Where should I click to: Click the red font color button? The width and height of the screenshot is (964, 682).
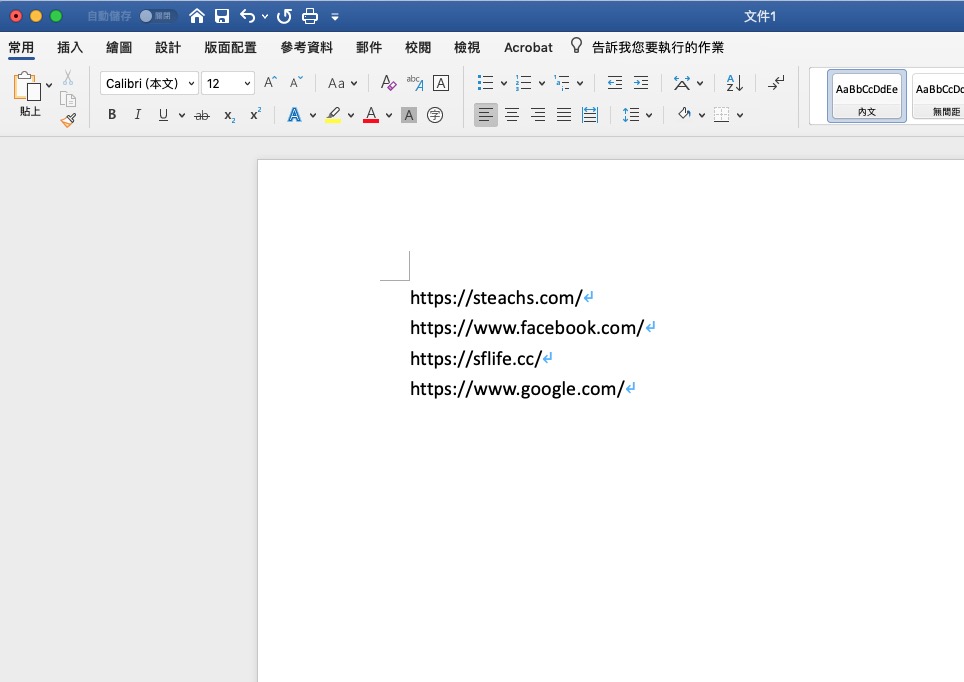coord(371,115)
